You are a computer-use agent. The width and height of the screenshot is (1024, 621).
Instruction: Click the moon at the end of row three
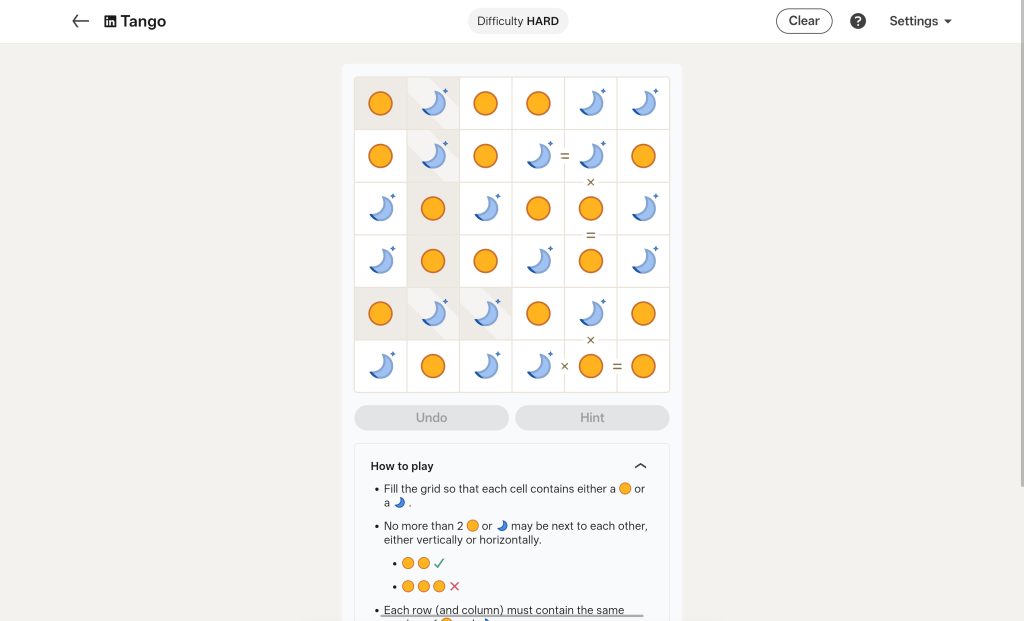click(643, 208)
